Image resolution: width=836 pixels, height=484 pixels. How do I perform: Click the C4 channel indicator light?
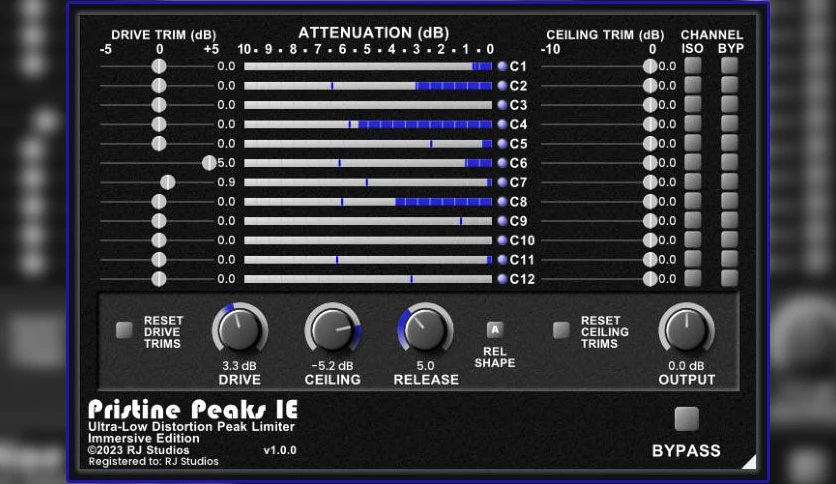502,124
